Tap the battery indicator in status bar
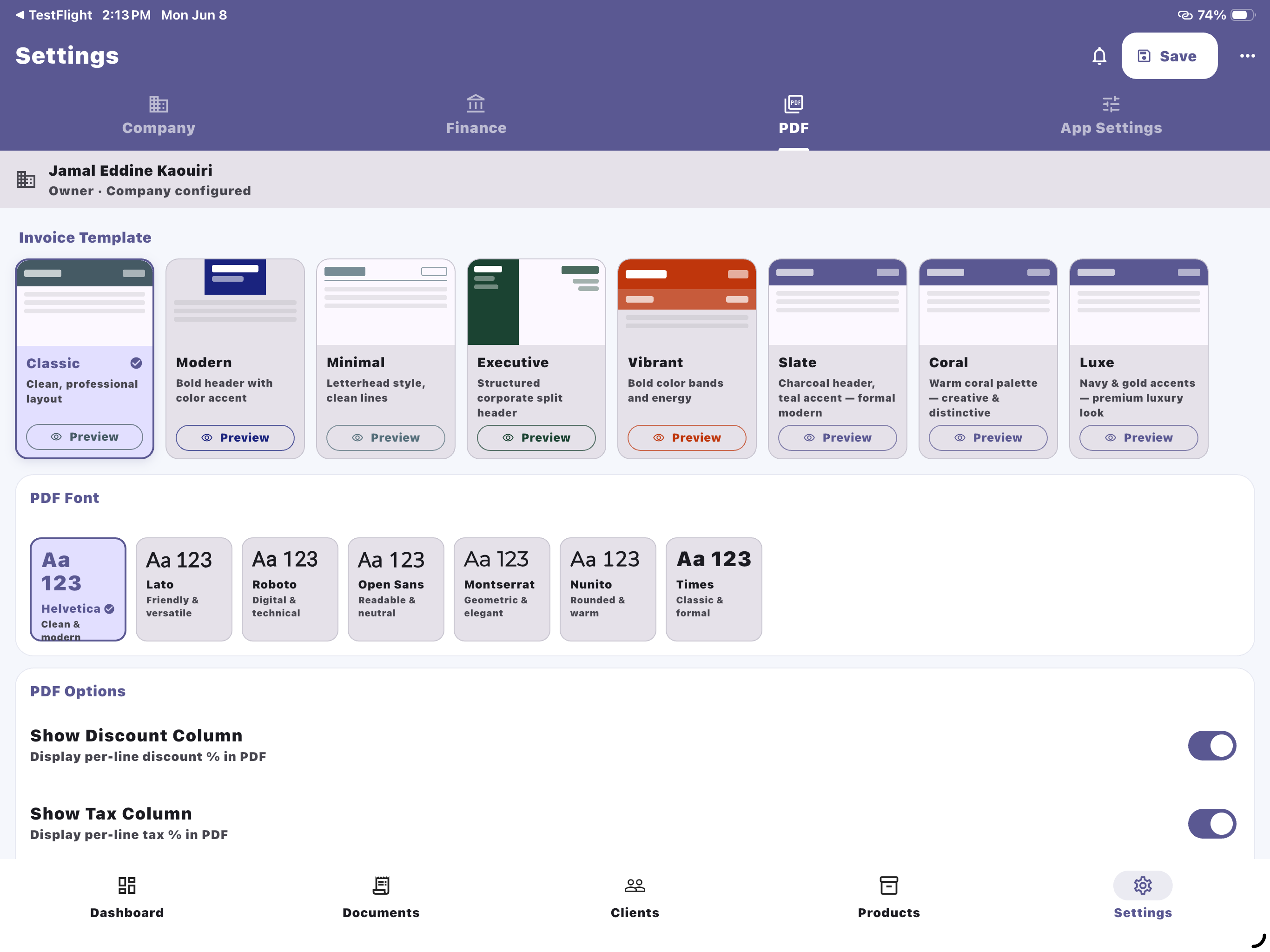This screenshot has height=952, width=1270. 1243,15
